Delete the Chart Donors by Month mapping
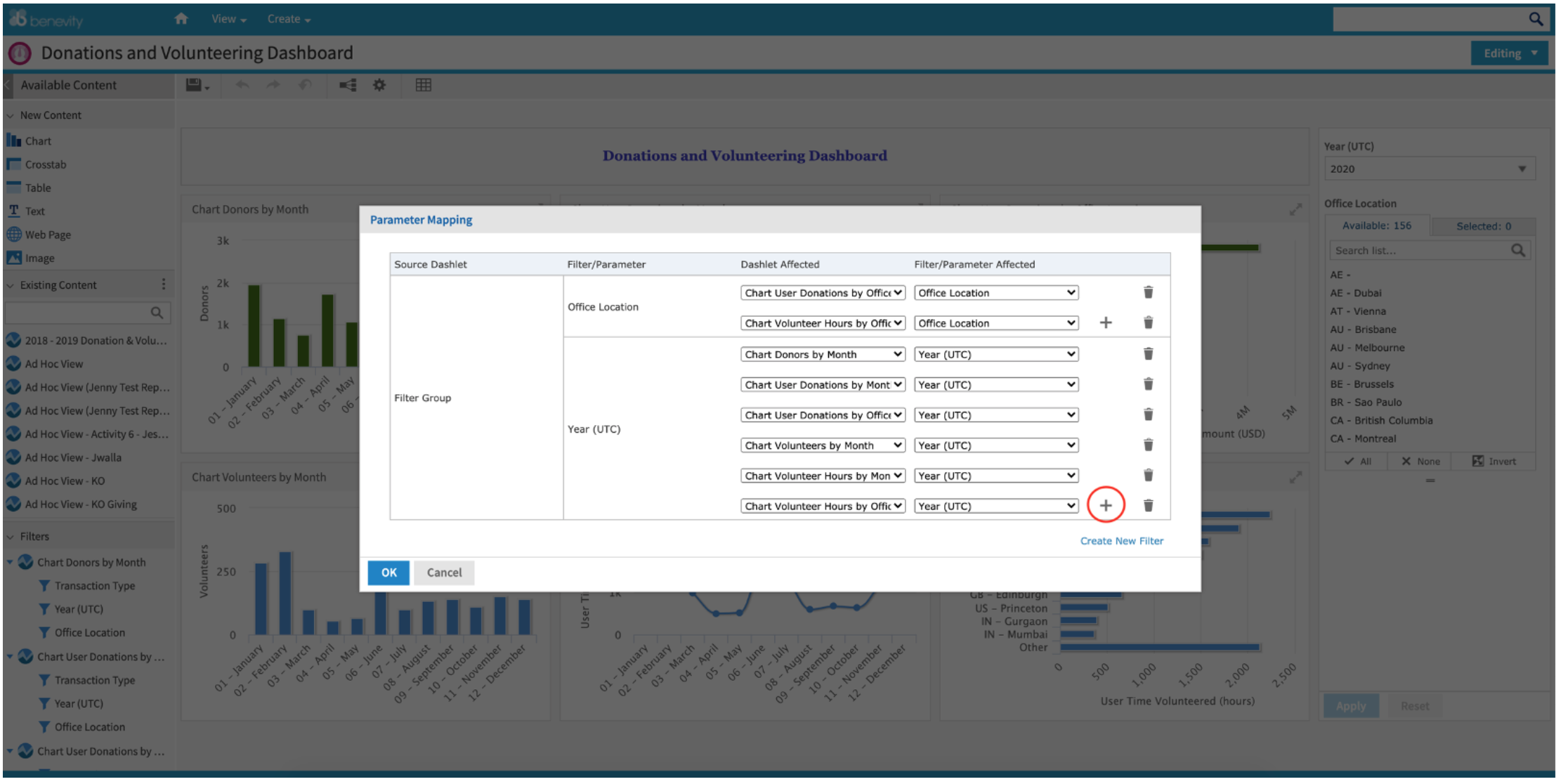The height and width of the screenshot is (784, 1561). (x=1148, y=353)
